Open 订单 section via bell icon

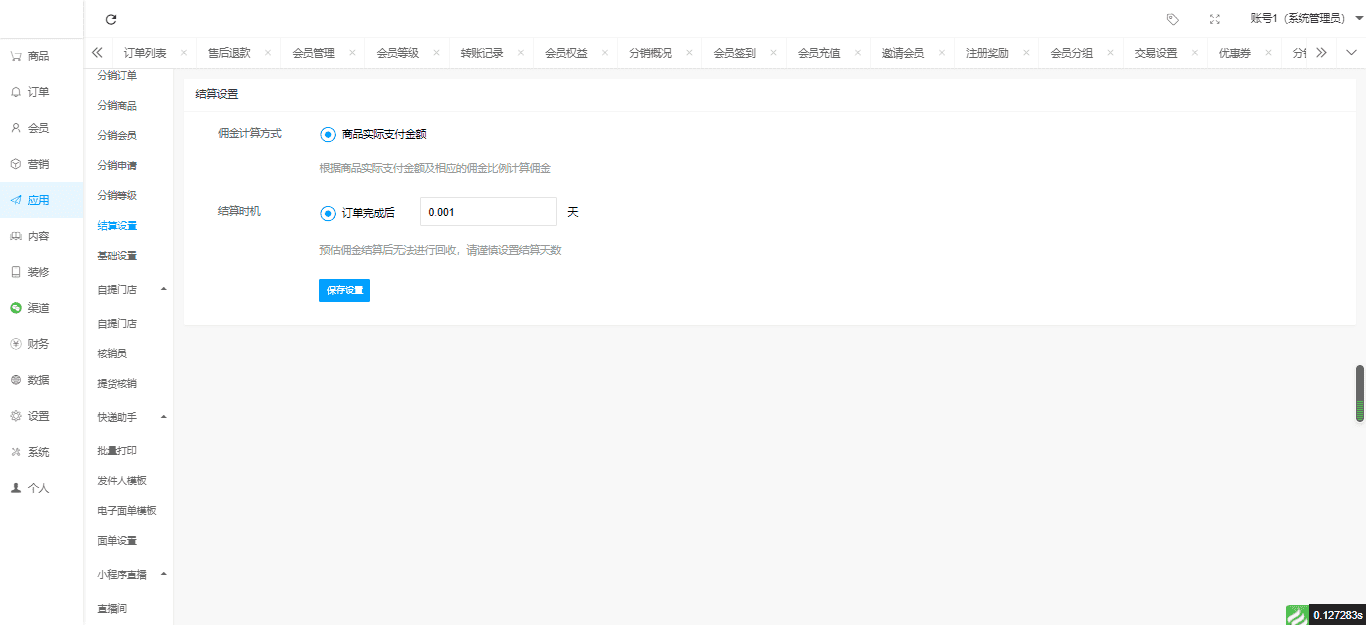(16, 92)
